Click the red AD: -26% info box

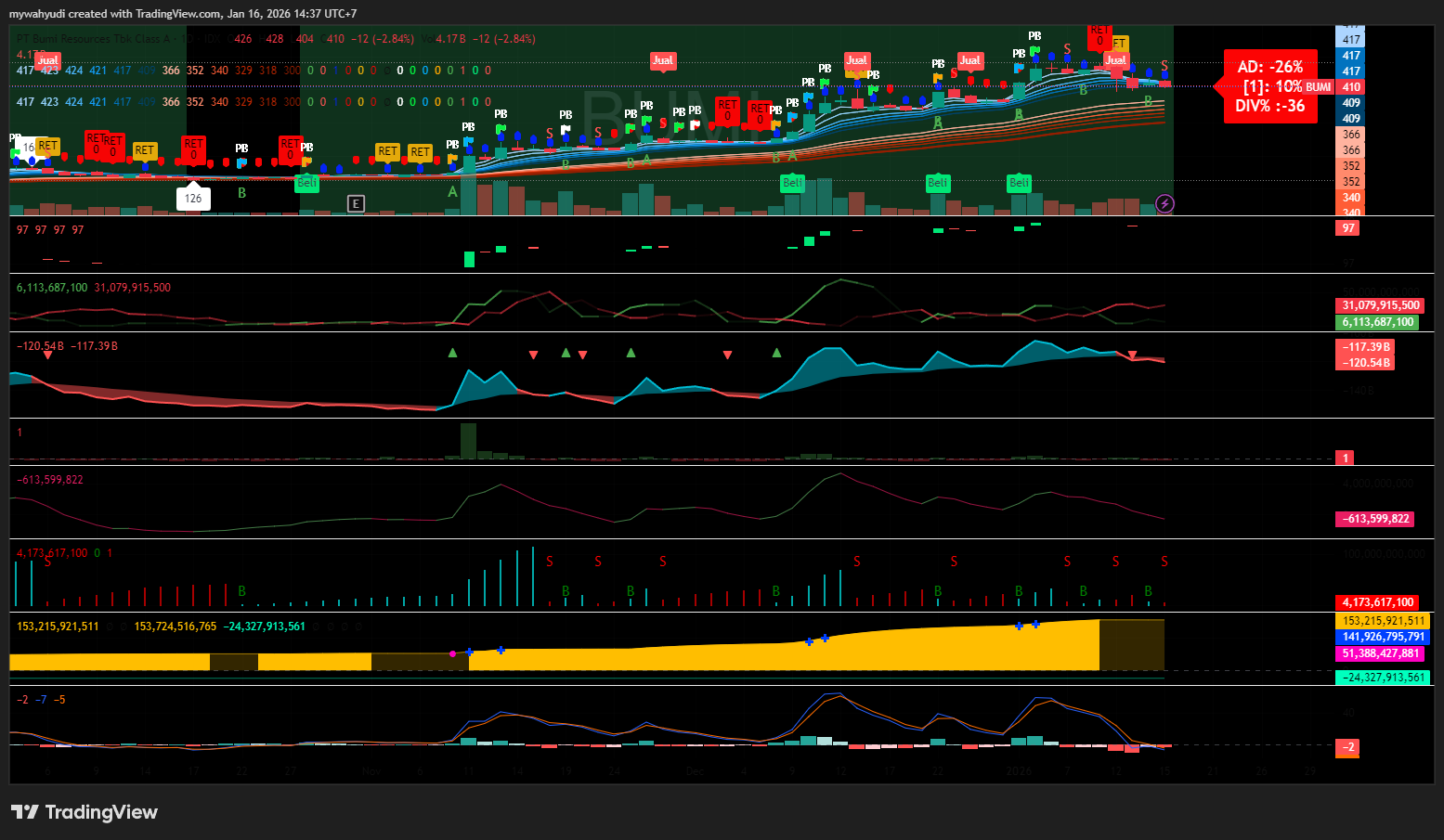[1270, 86]
